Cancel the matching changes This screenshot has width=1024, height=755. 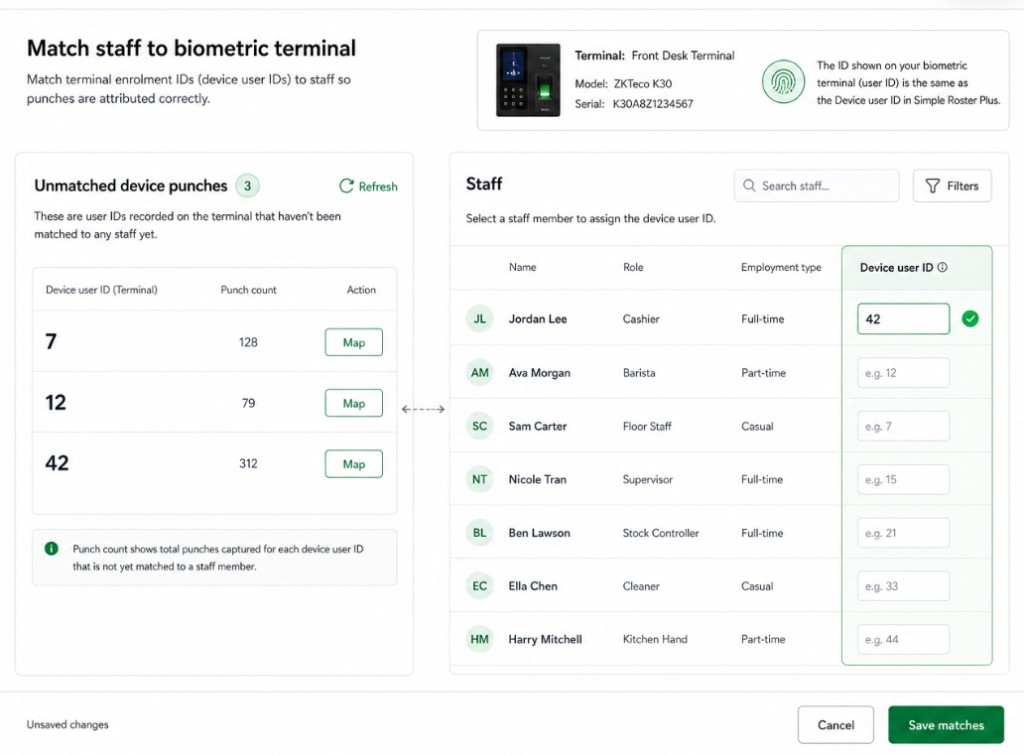[836, 725]
